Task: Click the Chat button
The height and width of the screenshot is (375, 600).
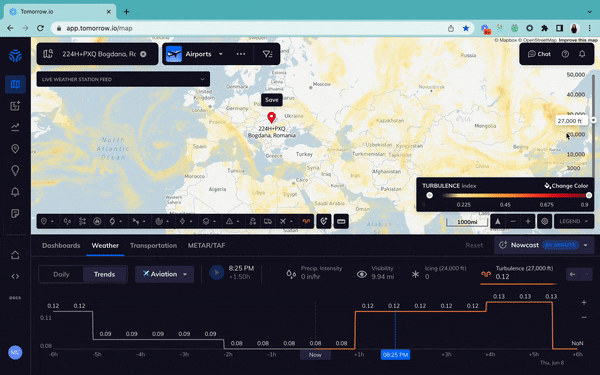Action: pos(539,54)
